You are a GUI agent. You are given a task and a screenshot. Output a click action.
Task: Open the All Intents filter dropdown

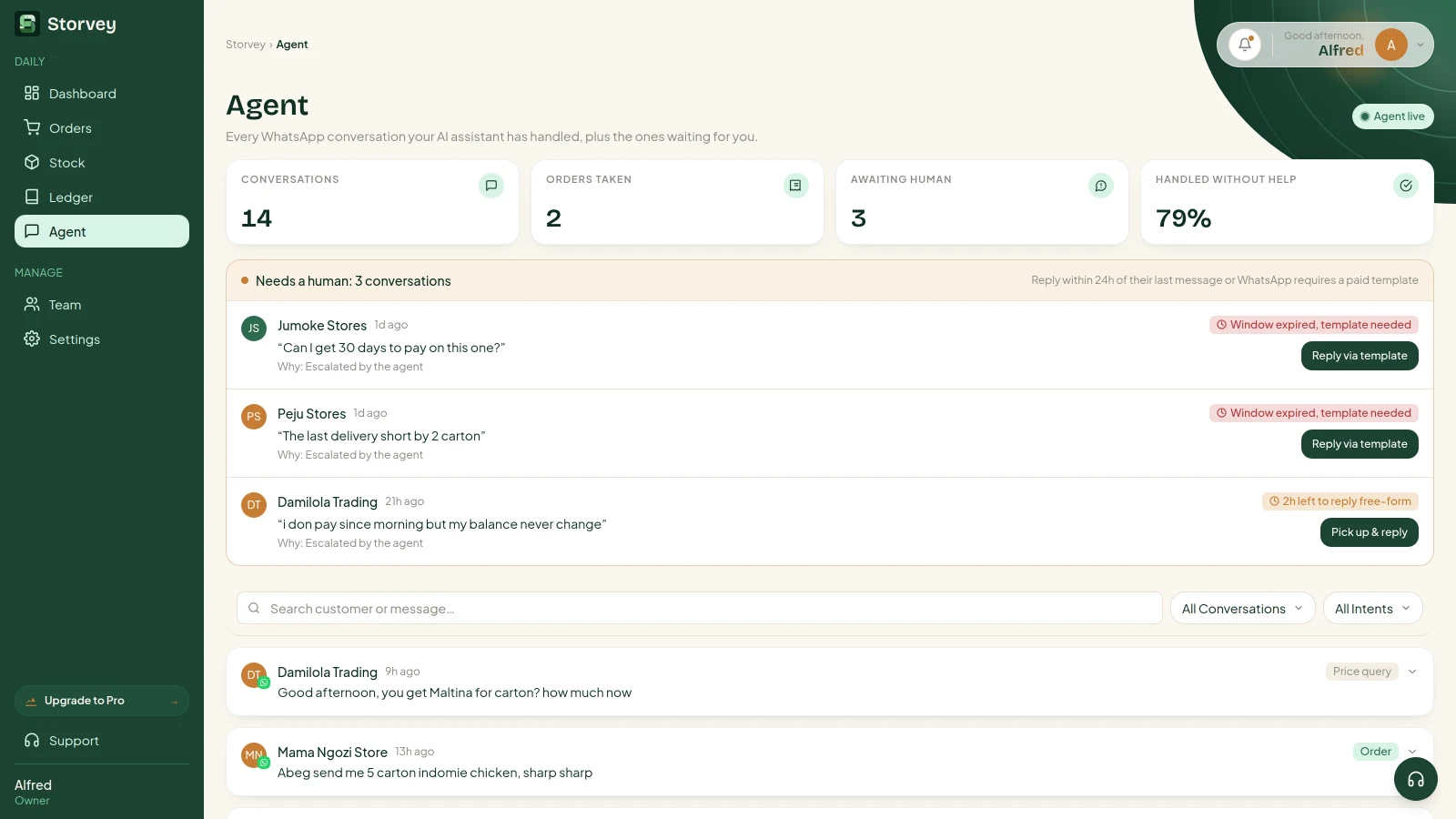[1372, 609]
